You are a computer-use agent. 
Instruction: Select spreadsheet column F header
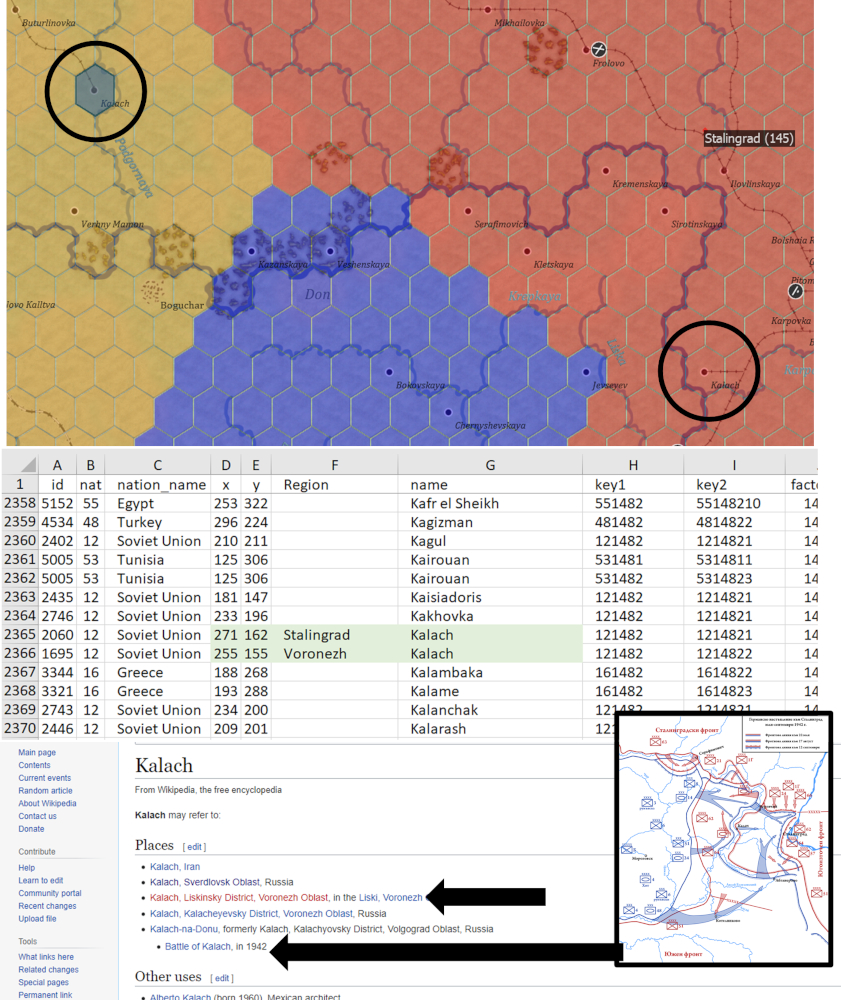point(335,465)
